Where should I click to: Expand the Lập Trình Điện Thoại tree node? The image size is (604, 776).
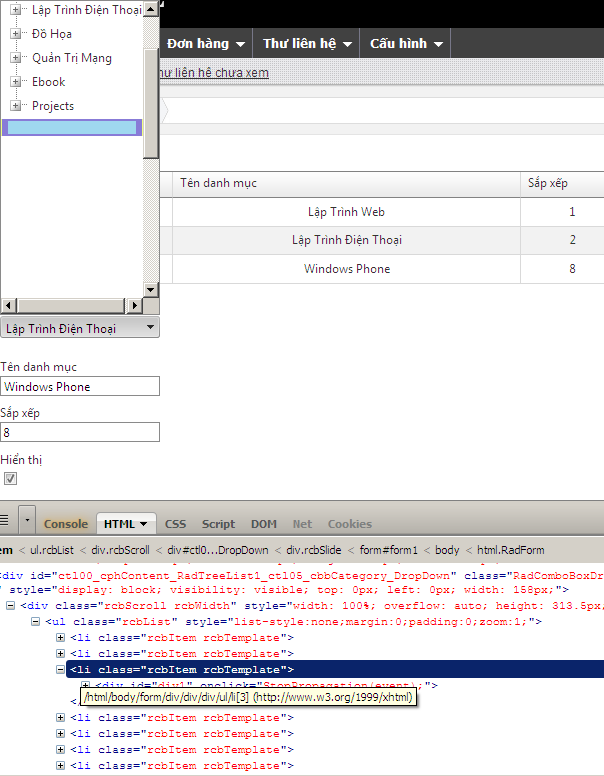pos(15,9)
